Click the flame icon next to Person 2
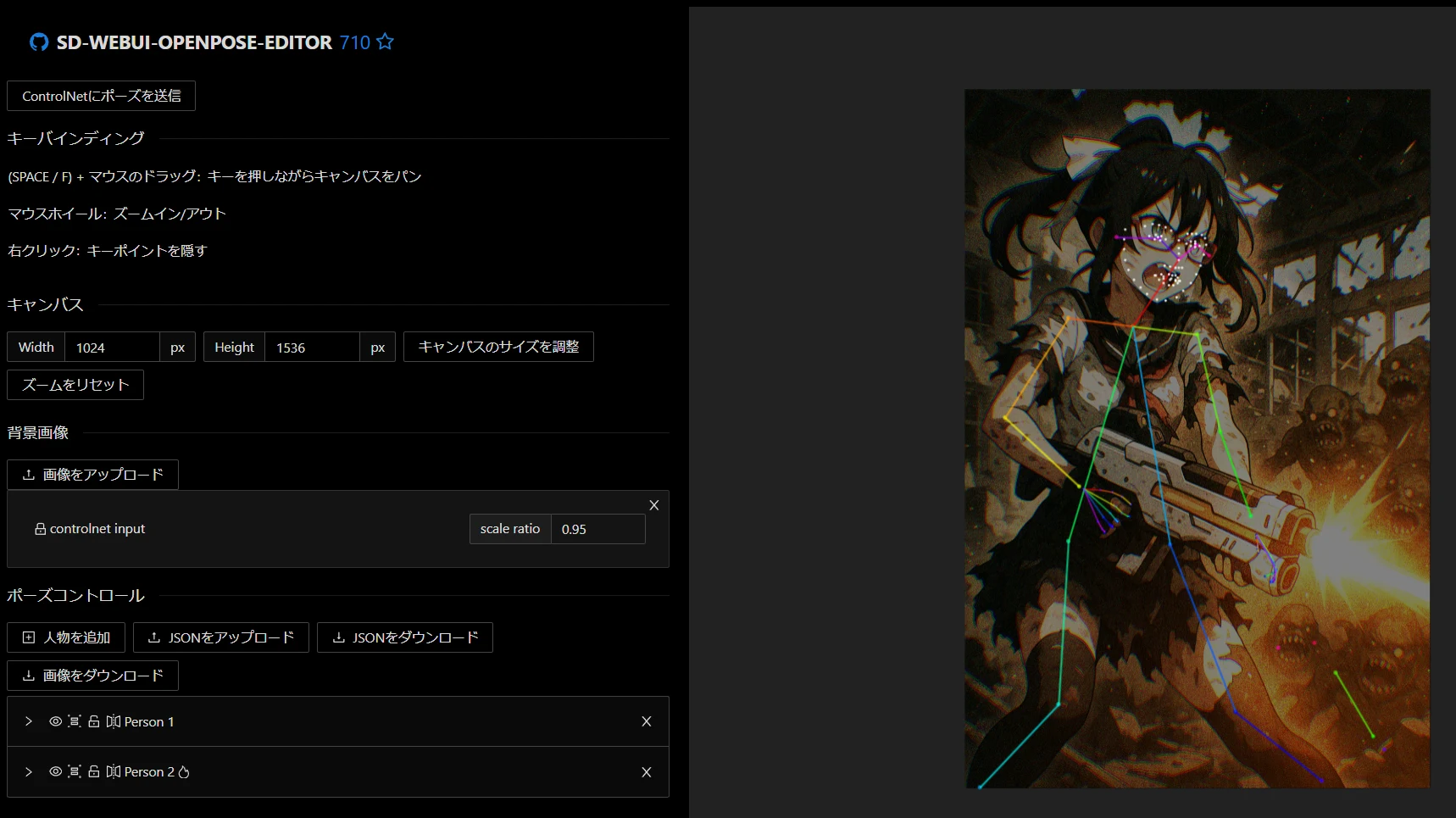This screenshot has height=818, width=1456. [x=184, y=772]
